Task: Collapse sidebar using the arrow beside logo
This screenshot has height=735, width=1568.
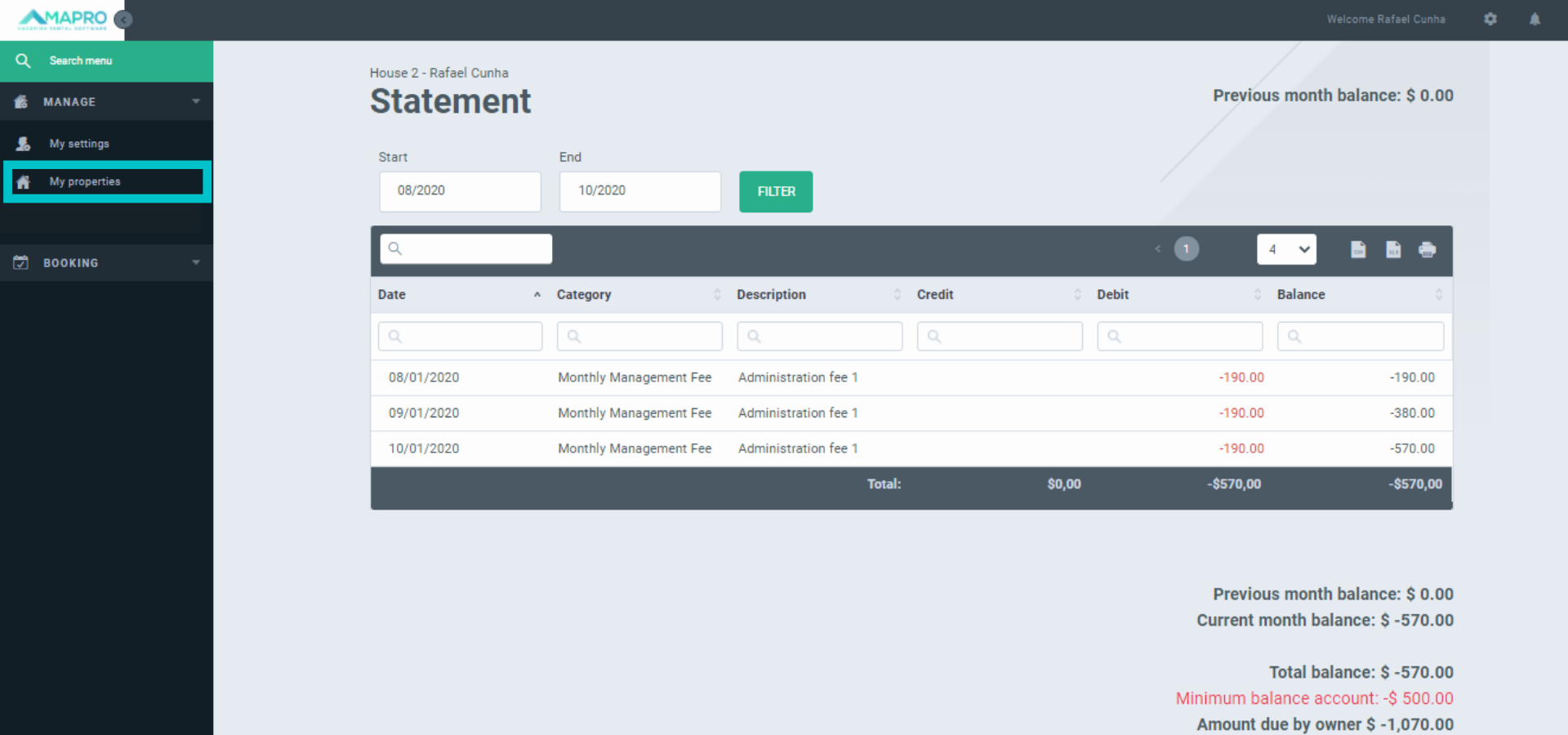Action: (x=123, y=20)
